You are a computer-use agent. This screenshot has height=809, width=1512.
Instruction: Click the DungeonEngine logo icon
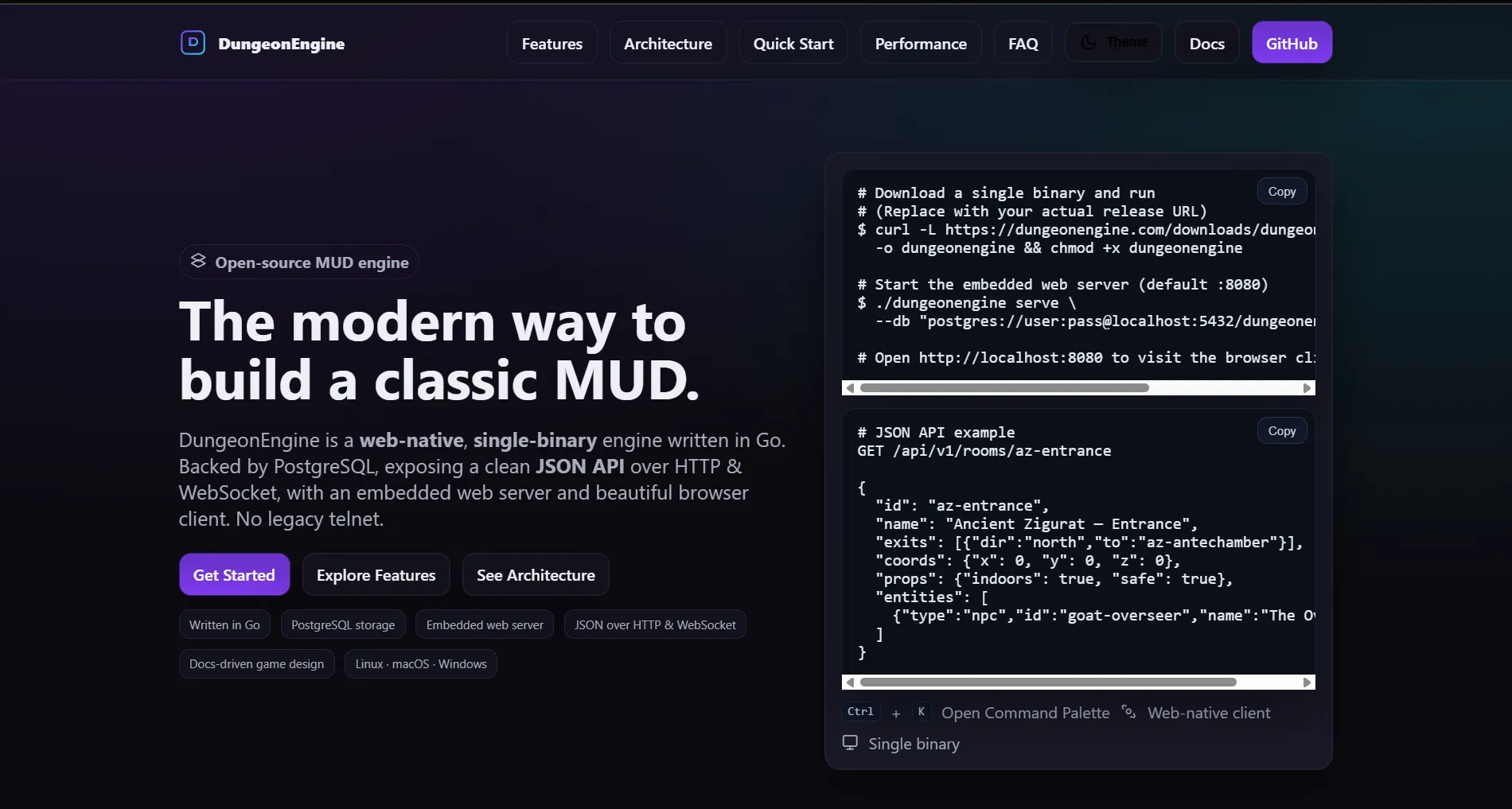pos(193,43)
